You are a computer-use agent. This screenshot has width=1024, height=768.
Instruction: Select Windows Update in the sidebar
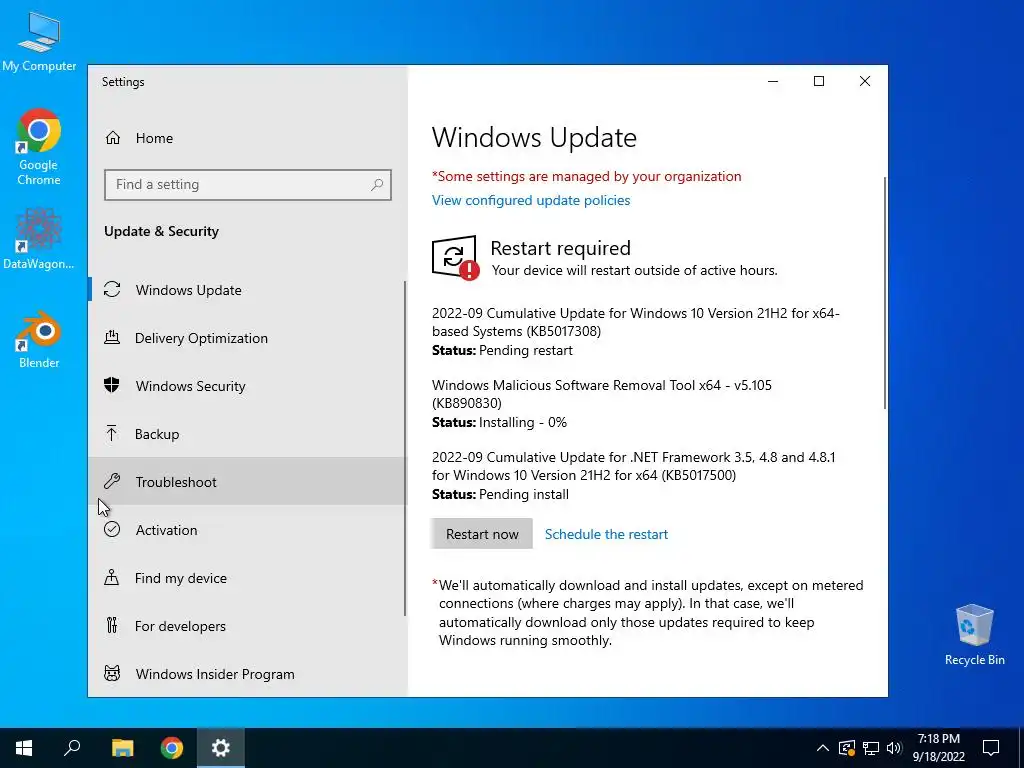click(x=247, y=289)
